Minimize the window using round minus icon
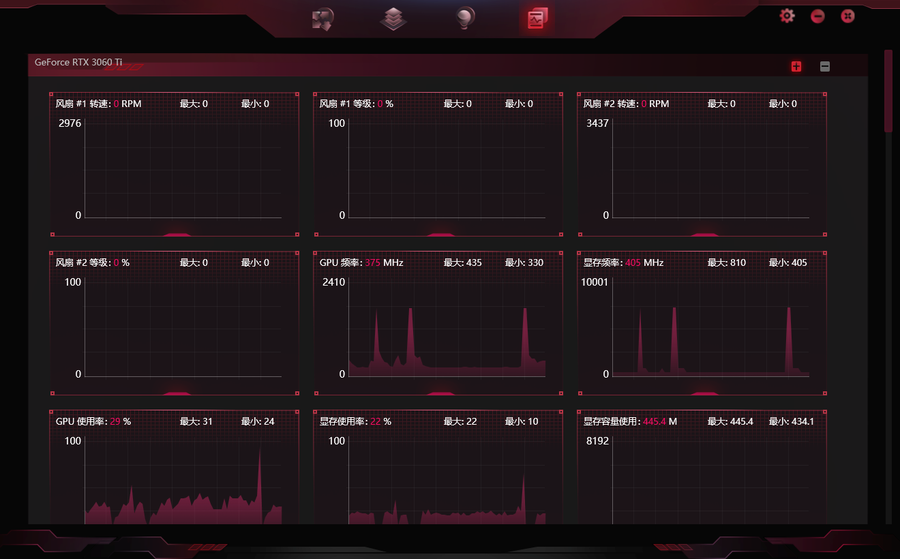The image size is (900, 559). click(817, 16)
